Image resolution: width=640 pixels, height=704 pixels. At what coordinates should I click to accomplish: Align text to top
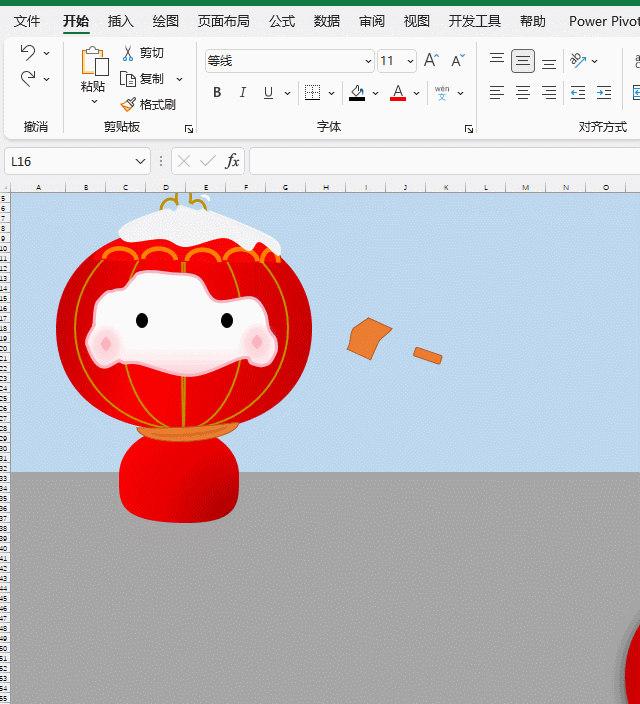(497, 60)
